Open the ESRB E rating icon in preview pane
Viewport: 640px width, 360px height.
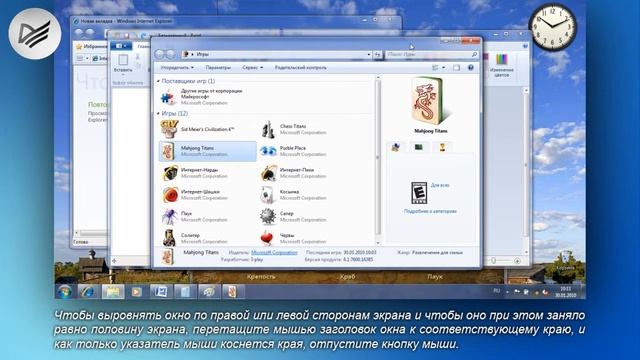point(419,193)
